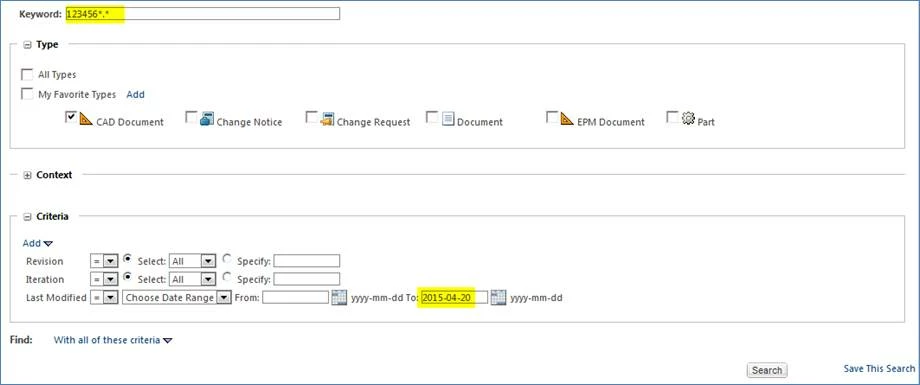This screenshot has height=385, width=920.
Task: Click the Change Request type icon
Action: 327,119
